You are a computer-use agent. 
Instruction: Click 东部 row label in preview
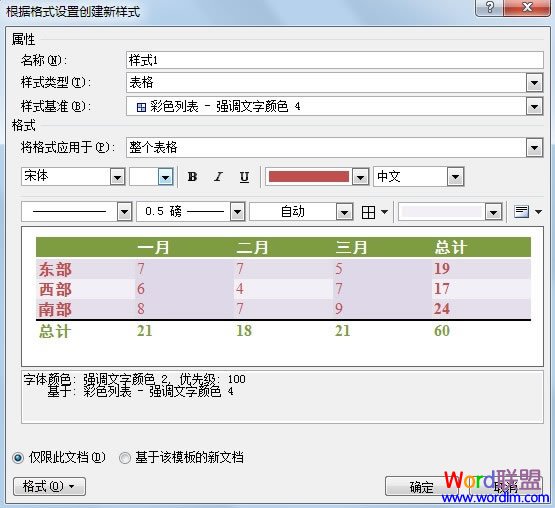55,269
